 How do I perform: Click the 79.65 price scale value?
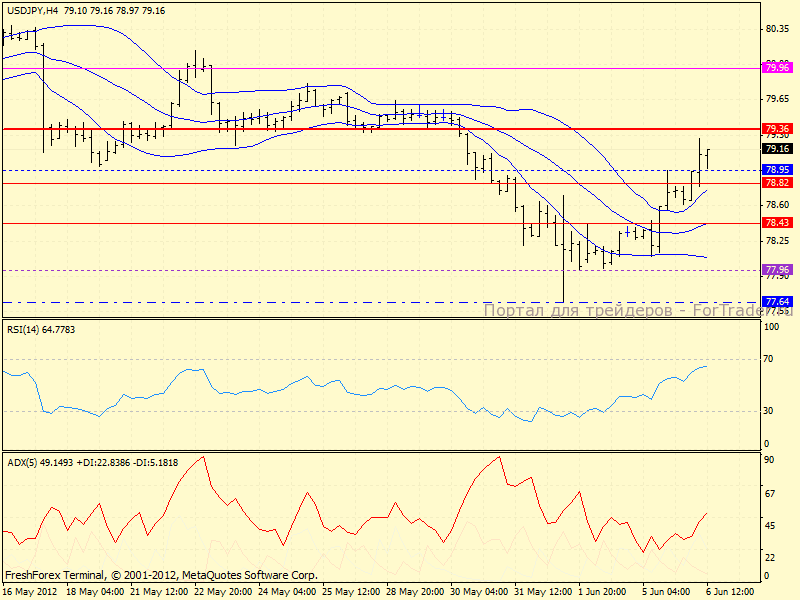[777, 99]
